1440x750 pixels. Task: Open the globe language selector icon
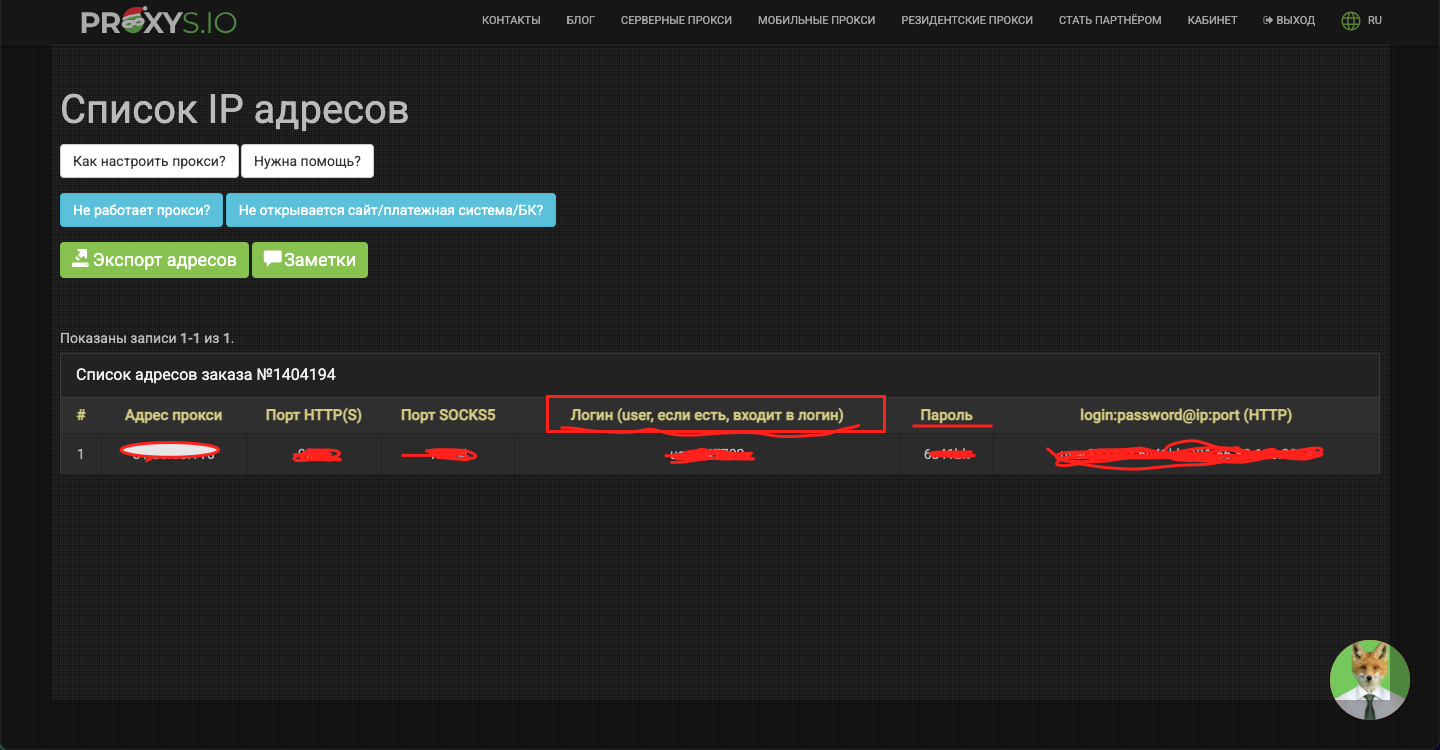click(1351, 20)
